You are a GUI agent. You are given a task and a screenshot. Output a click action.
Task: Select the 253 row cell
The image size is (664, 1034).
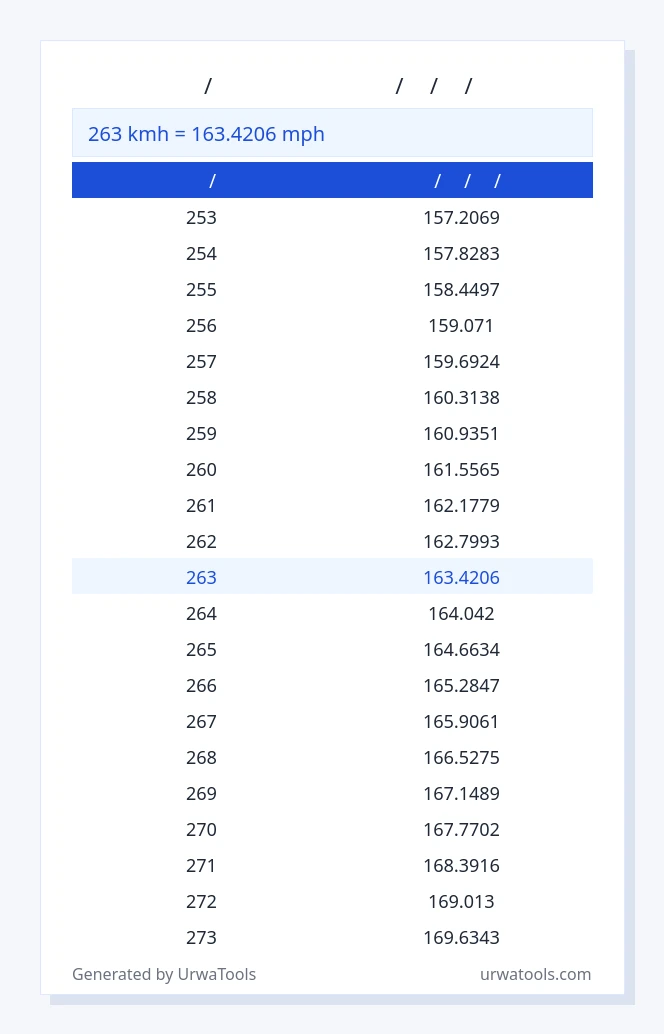(201, 218)
